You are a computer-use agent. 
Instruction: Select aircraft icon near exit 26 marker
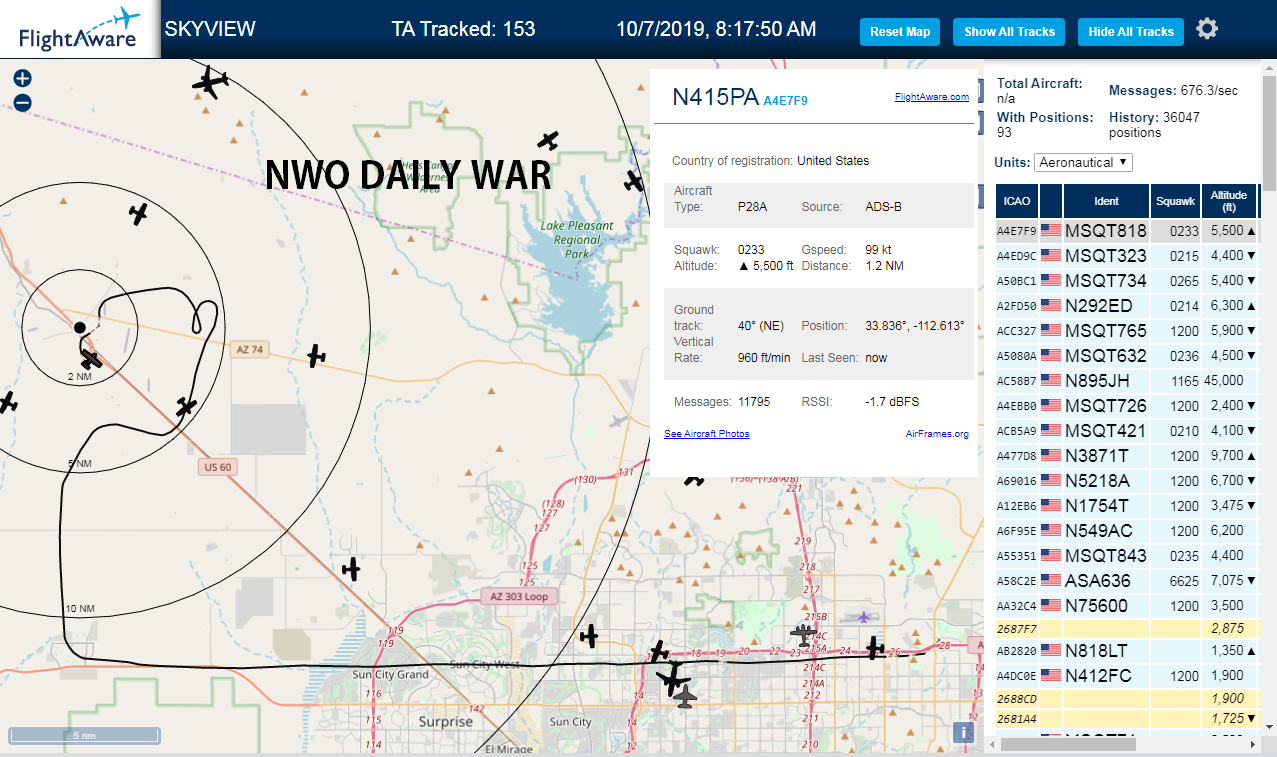876,648
